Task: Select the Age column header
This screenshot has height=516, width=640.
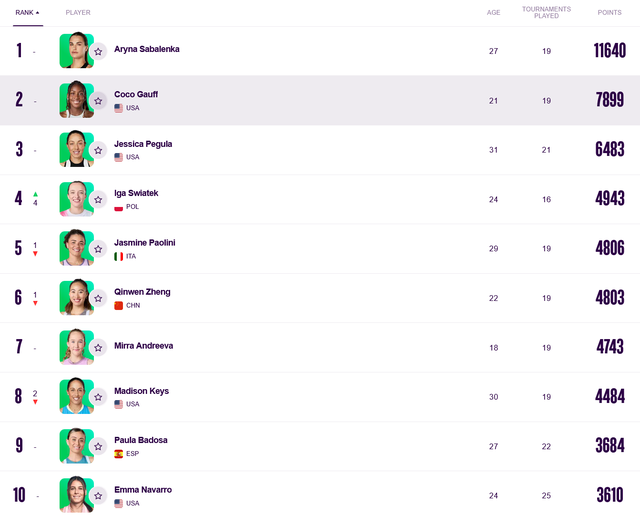Action: click(493, 13)
